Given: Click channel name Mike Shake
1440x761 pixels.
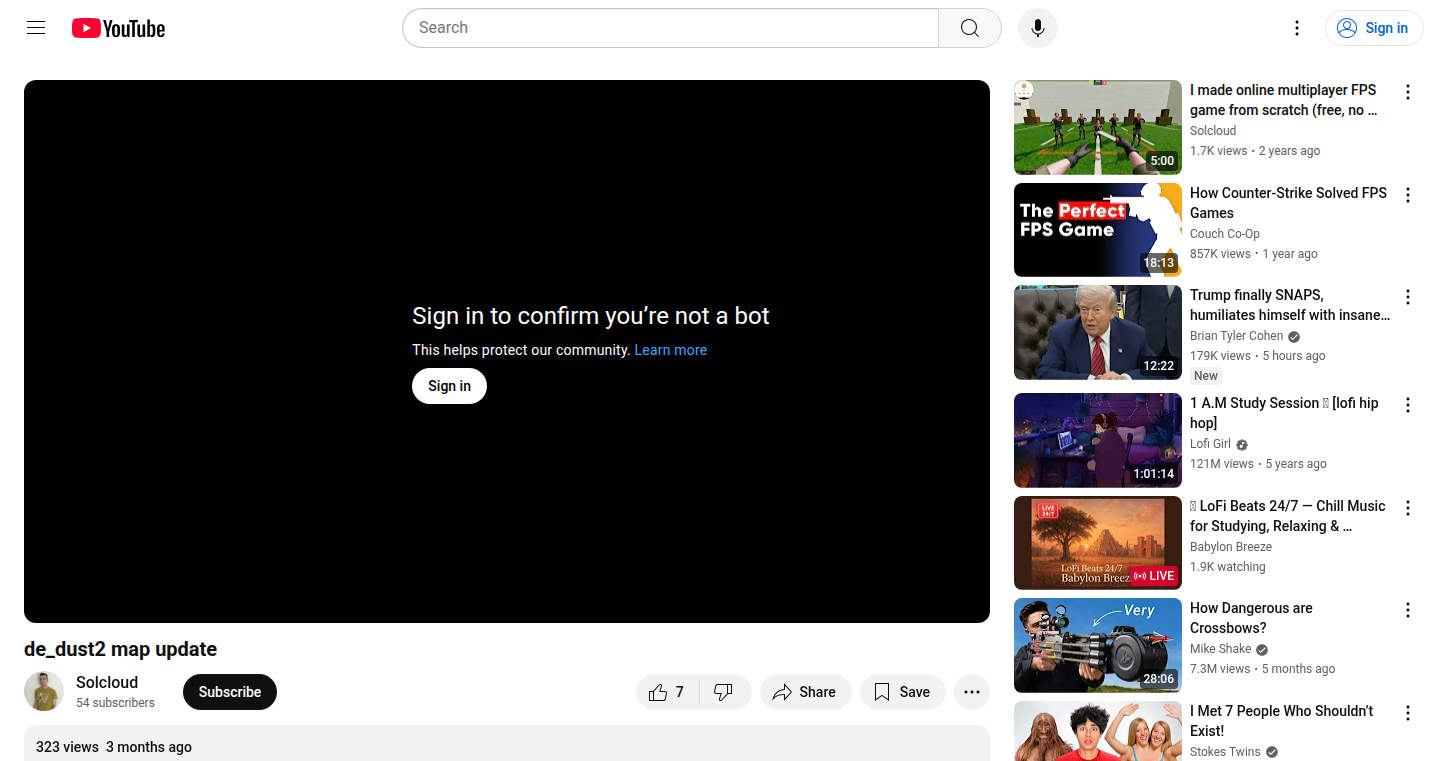Looking at the screenshot, I should pos(1221,649).
